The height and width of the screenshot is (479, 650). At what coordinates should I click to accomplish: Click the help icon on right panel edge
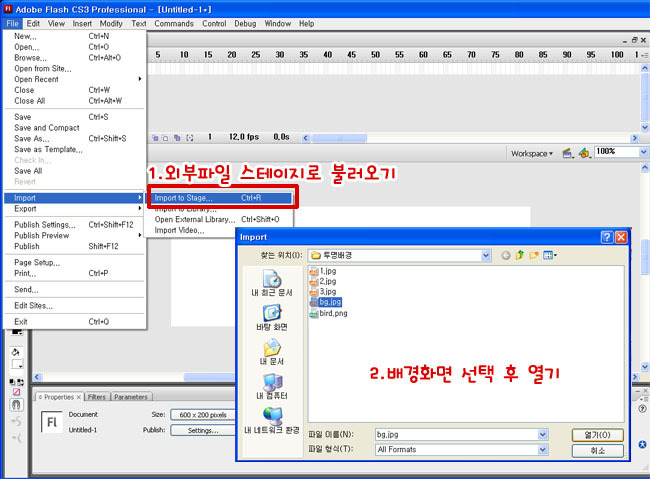[x=643, y=408]
